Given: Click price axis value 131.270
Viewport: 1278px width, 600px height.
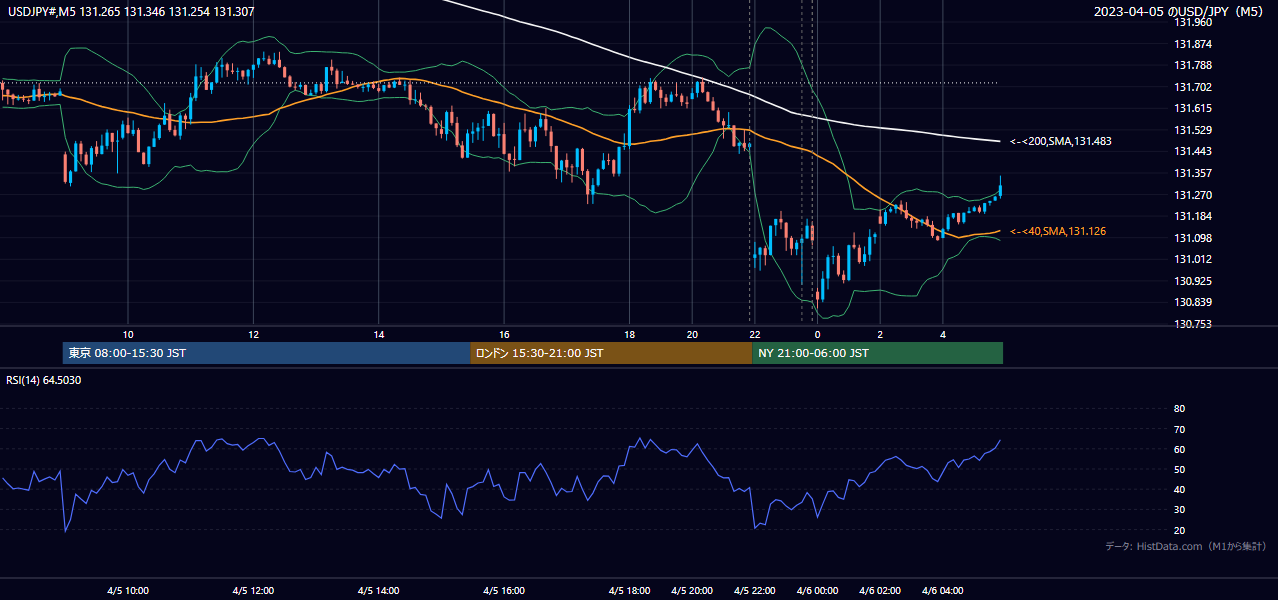Looking at the screenshot, I should click(1194, 195).
